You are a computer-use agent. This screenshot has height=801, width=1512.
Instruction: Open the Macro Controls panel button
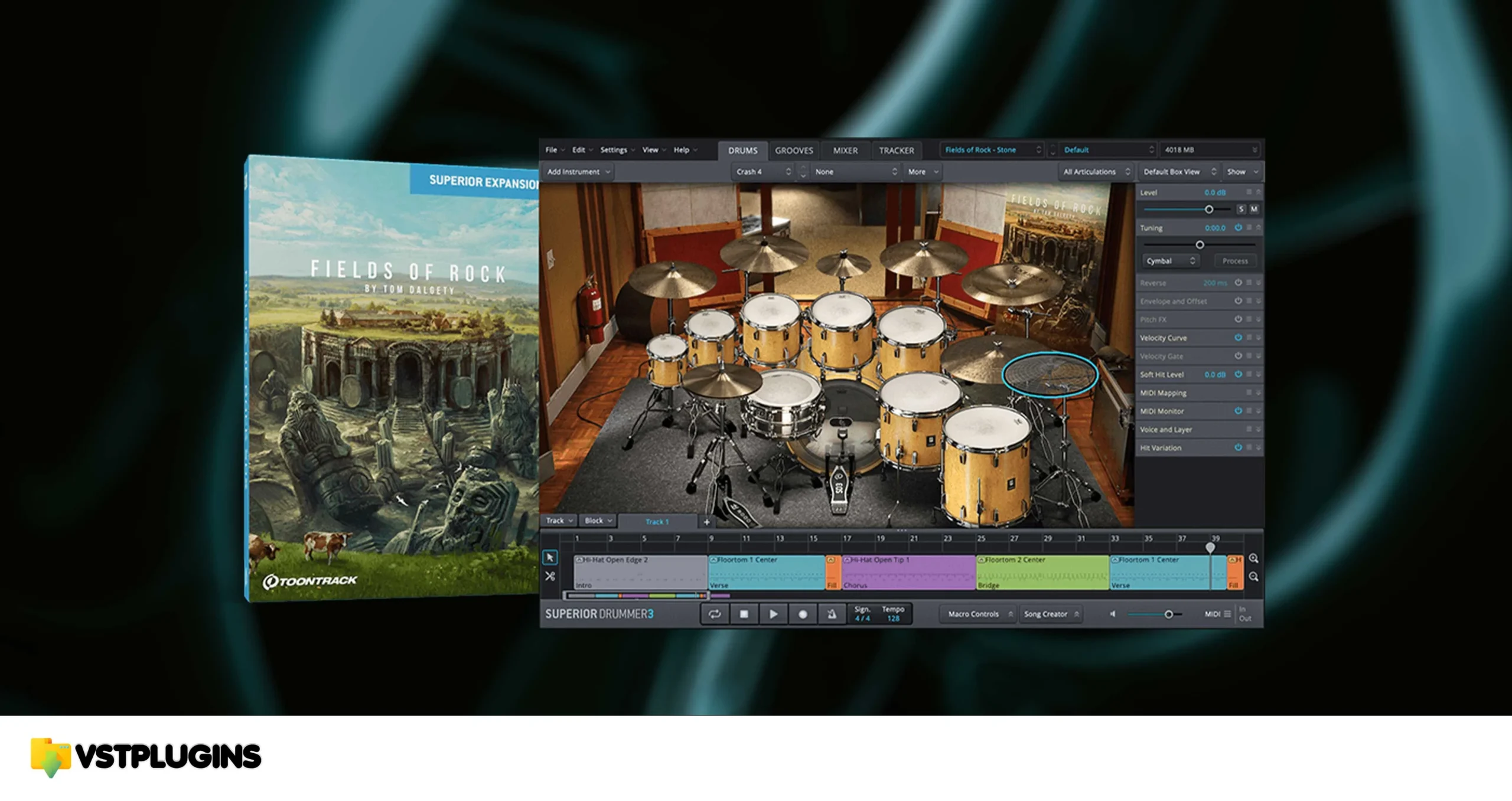coord(978,614)
